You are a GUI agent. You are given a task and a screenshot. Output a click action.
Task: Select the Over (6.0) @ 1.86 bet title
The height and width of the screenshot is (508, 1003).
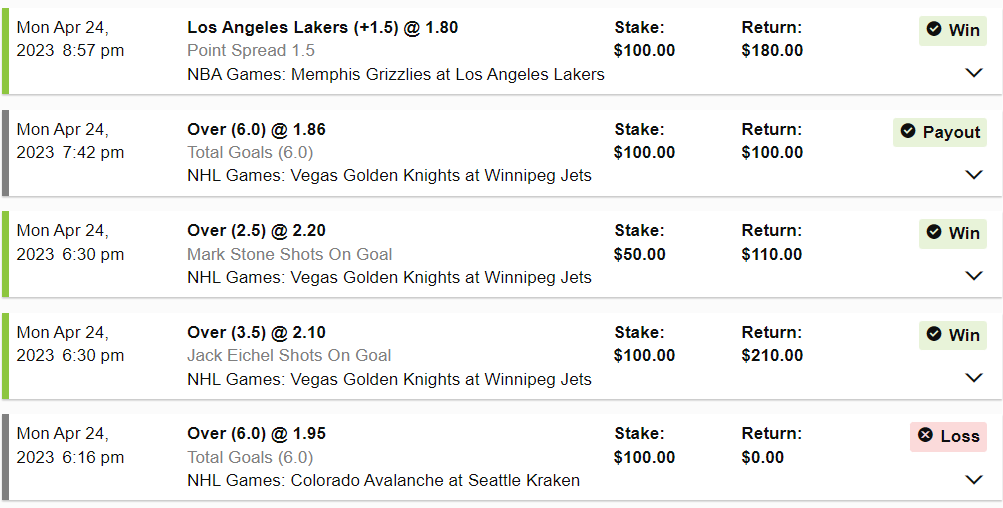(x=256, y=129)
